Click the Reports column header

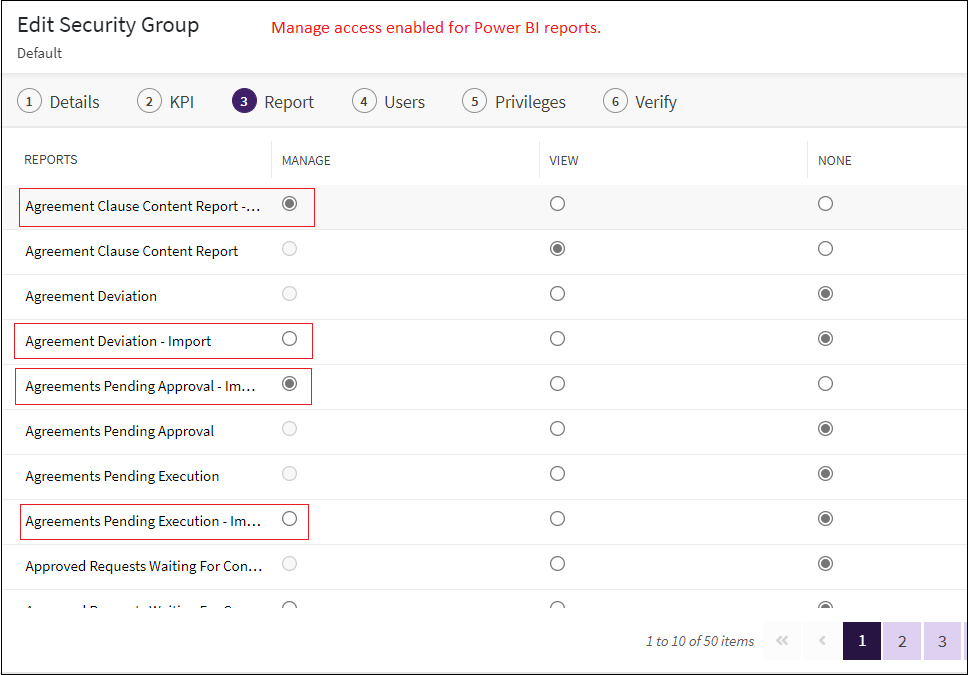(x=51, y=160)
